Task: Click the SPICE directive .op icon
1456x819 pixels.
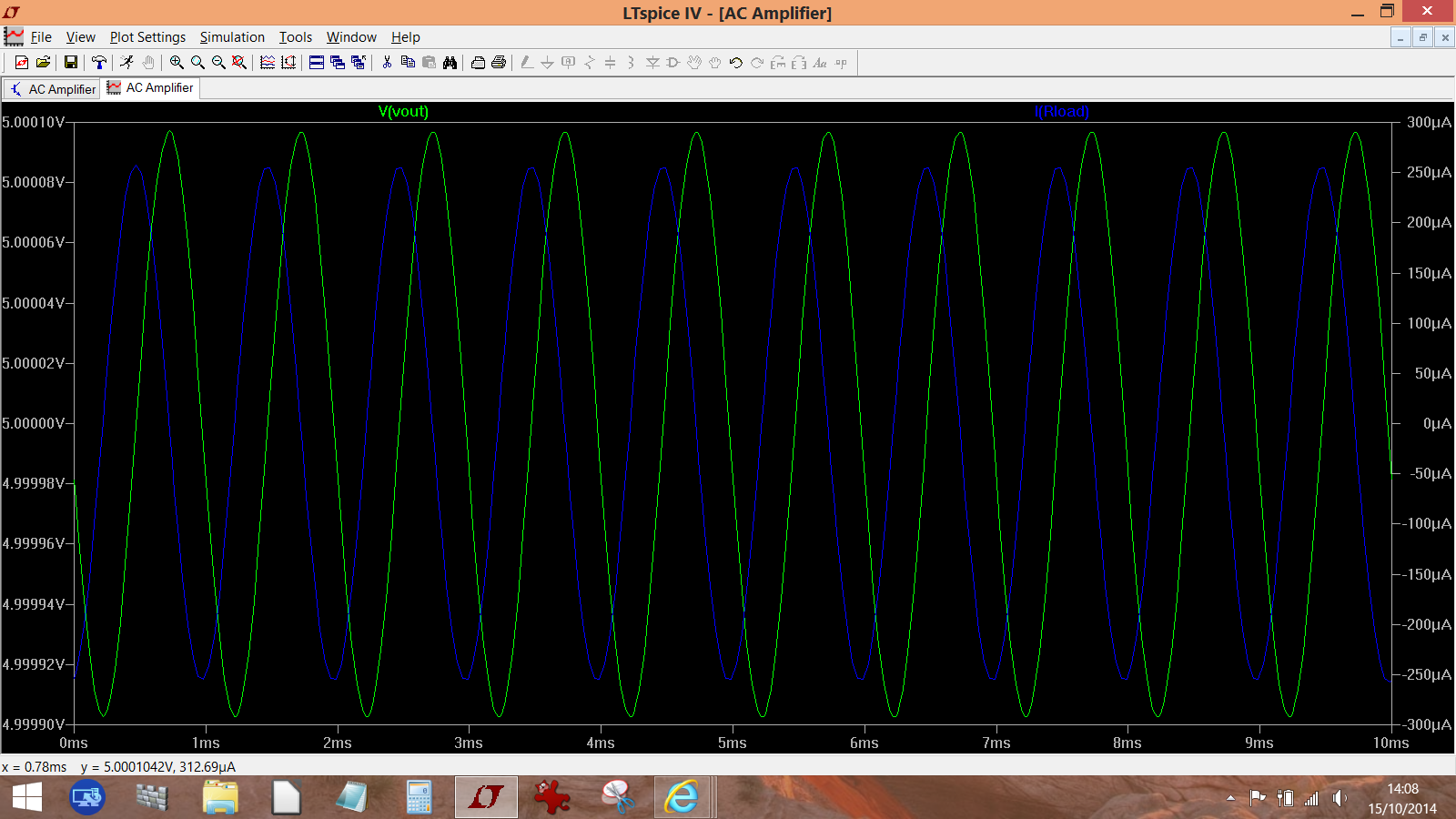Action: [841, 63]
